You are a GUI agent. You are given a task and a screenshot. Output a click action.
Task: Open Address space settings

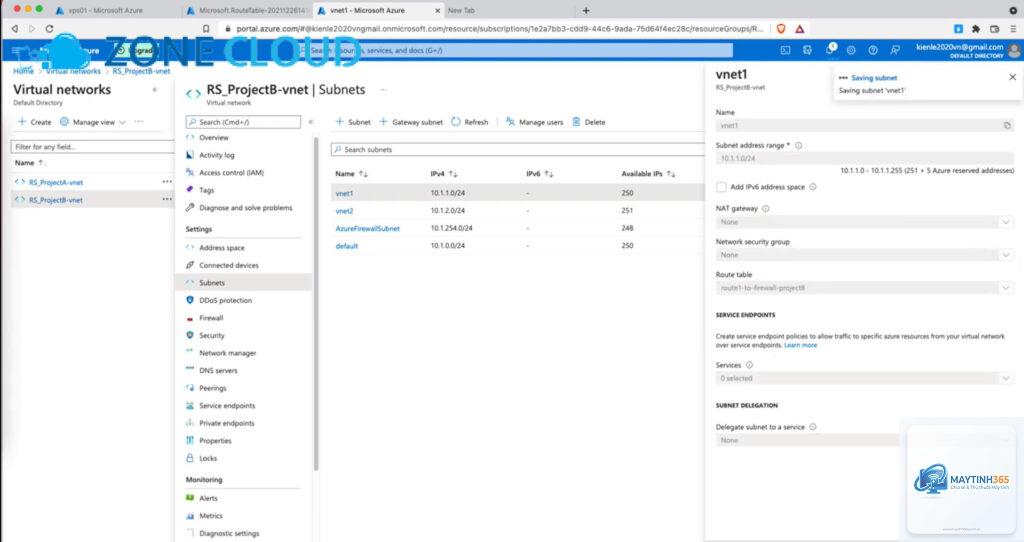coord(221,248)
